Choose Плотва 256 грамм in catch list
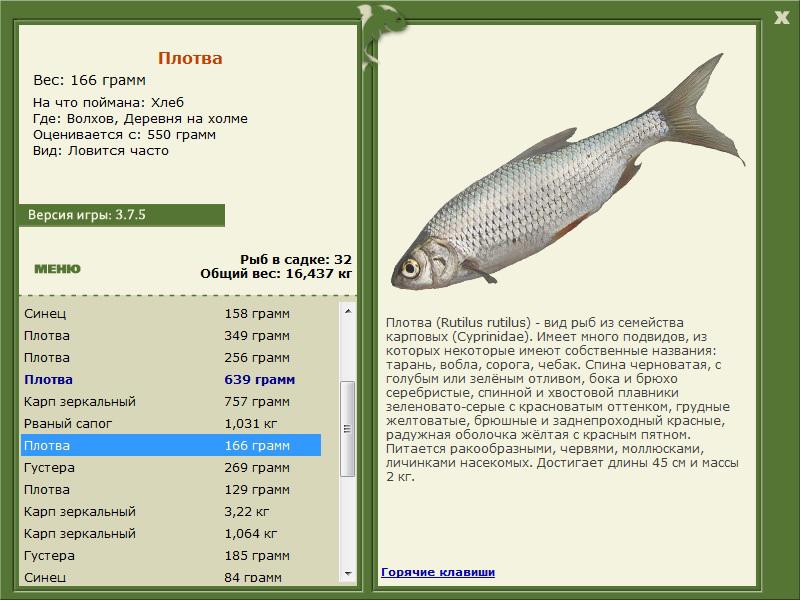 click(x=170, y=357)
